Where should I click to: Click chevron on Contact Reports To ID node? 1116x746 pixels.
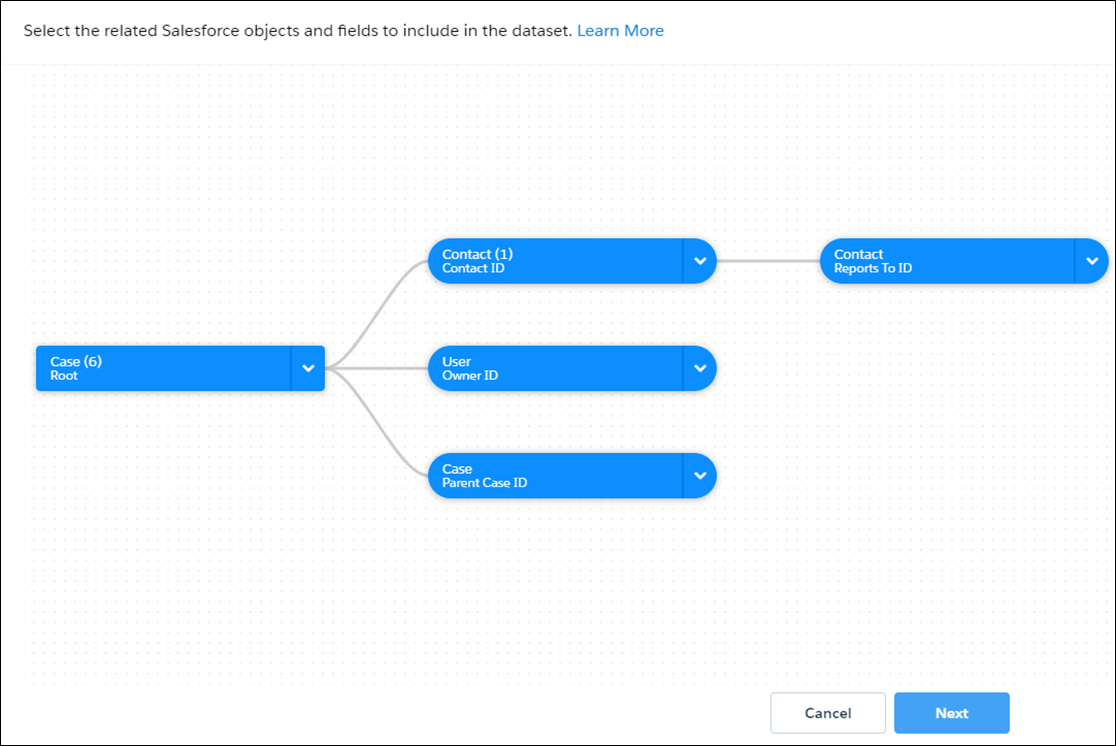coord(1091,261)
